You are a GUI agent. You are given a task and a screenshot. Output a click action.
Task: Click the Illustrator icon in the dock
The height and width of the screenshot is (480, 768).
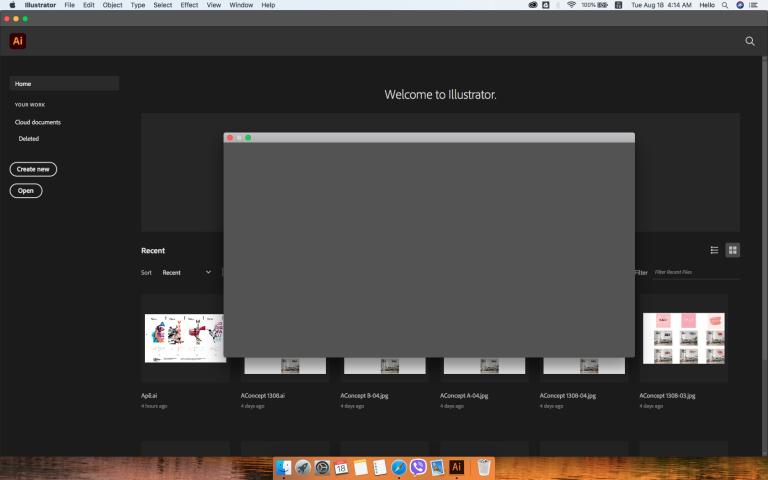pyautogui.click(x=456, y=467)
